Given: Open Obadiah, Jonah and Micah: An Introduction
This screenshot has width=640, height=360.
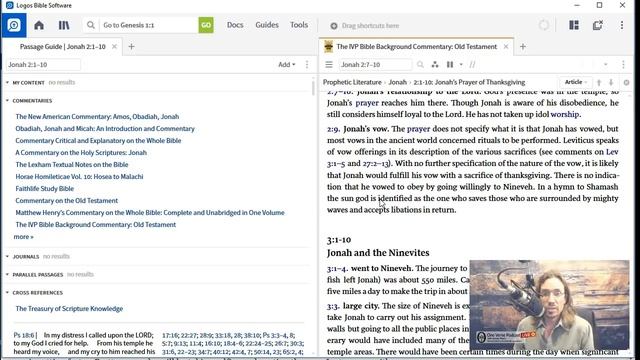Looking at the screenshot, I should pyautogui.click(x=105, y=129).
